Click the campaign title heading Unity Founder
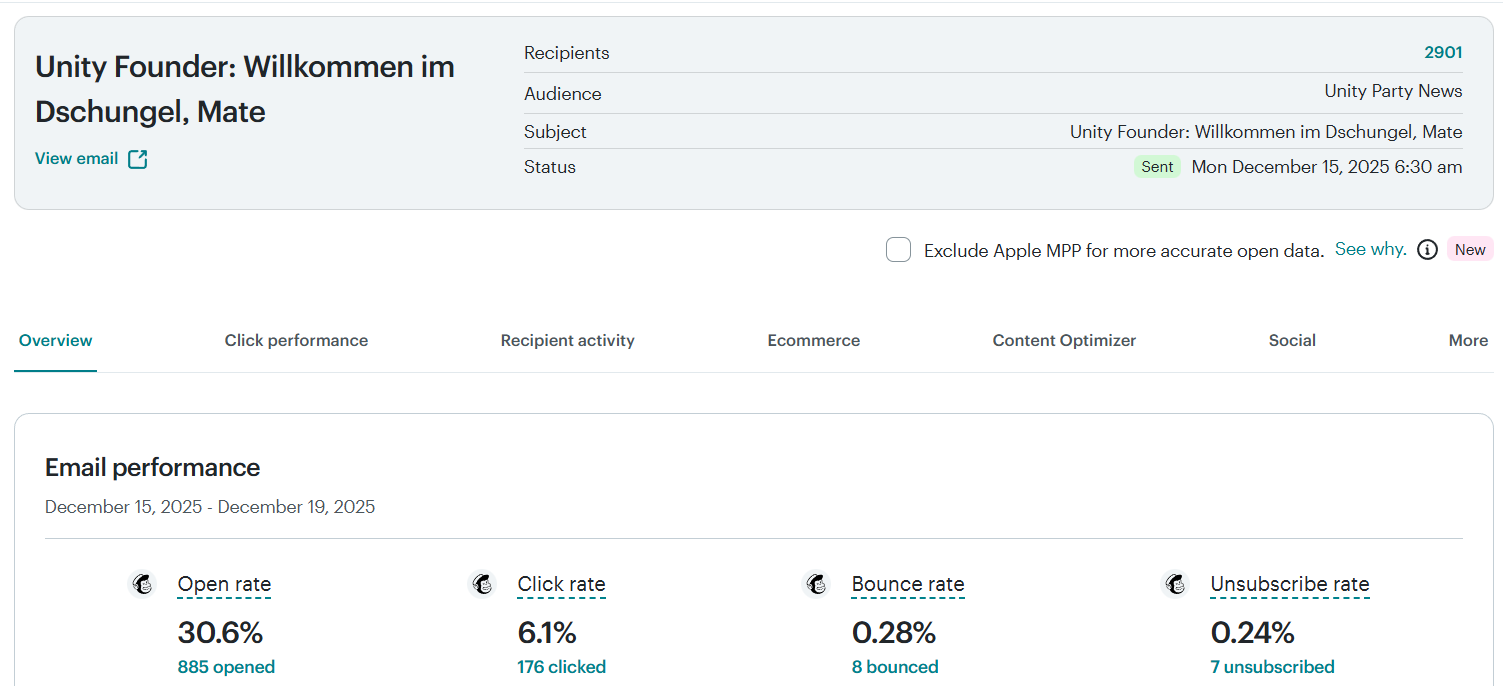This screenshot has width=1503, height=686. coord(245,89)
